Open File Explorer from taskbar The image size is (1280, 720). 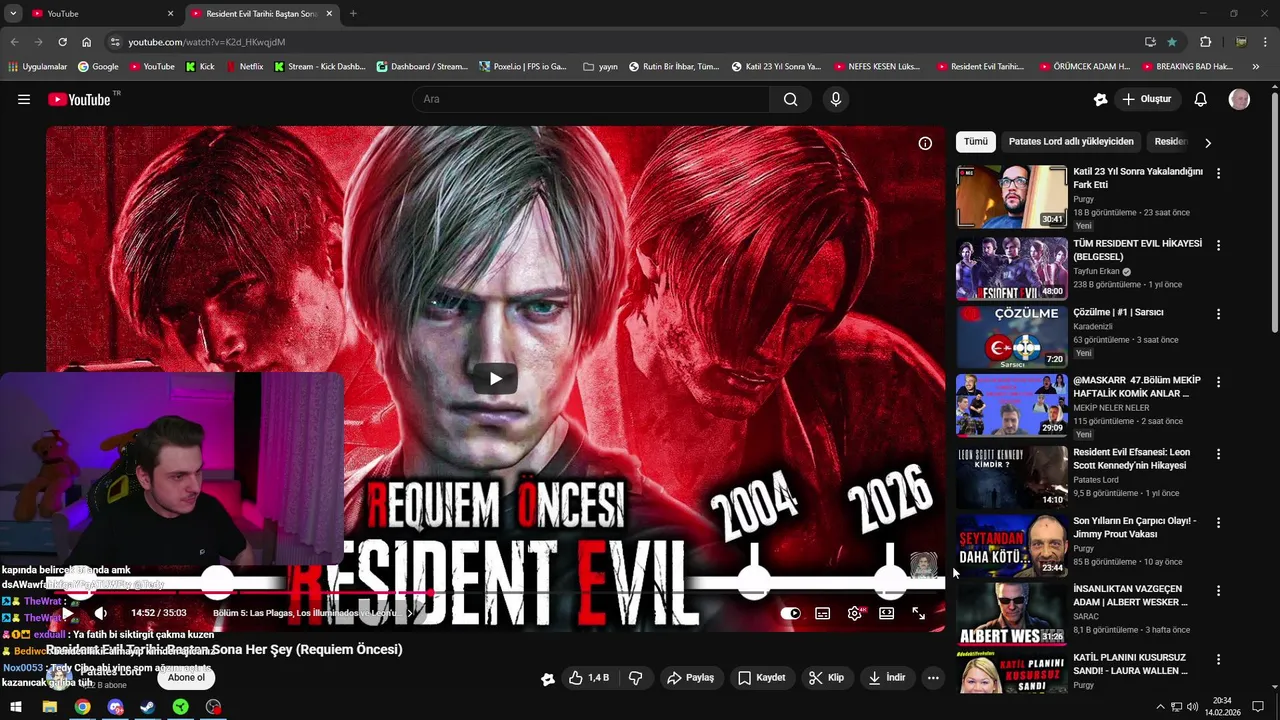click(x=49, y=707)
